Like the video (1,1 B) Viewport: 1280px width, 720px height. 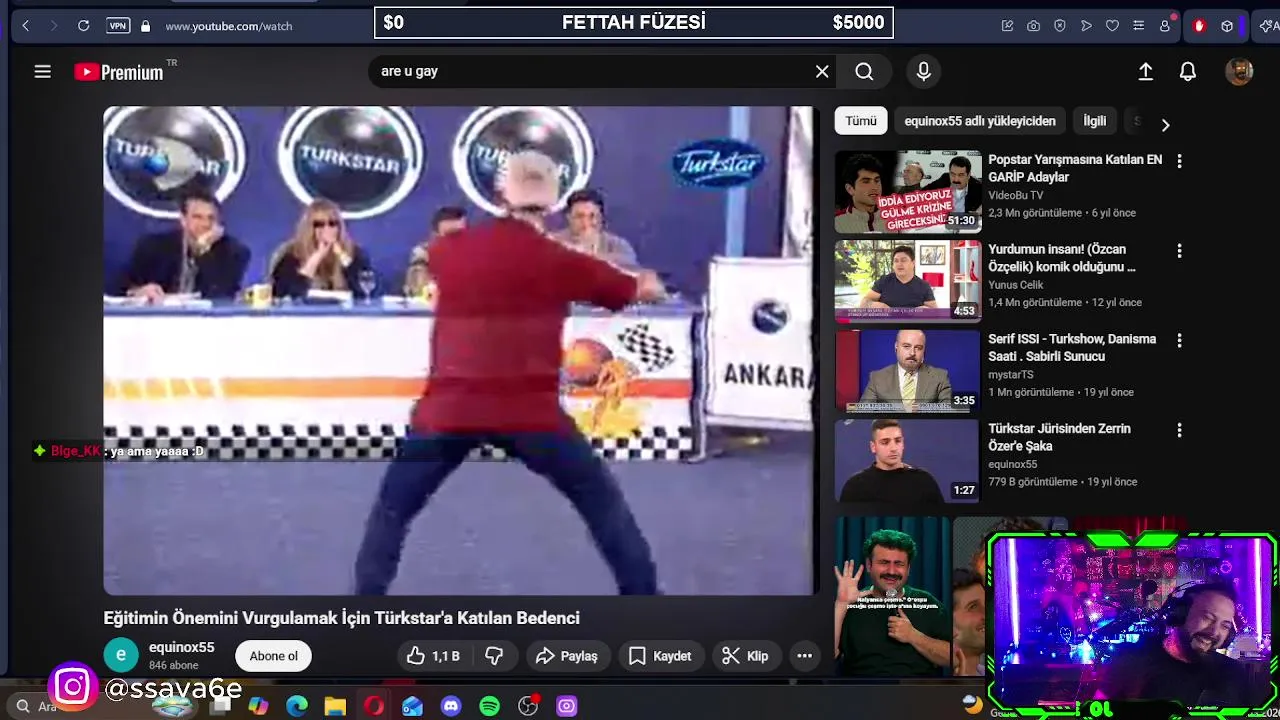(x=434, y=656)
